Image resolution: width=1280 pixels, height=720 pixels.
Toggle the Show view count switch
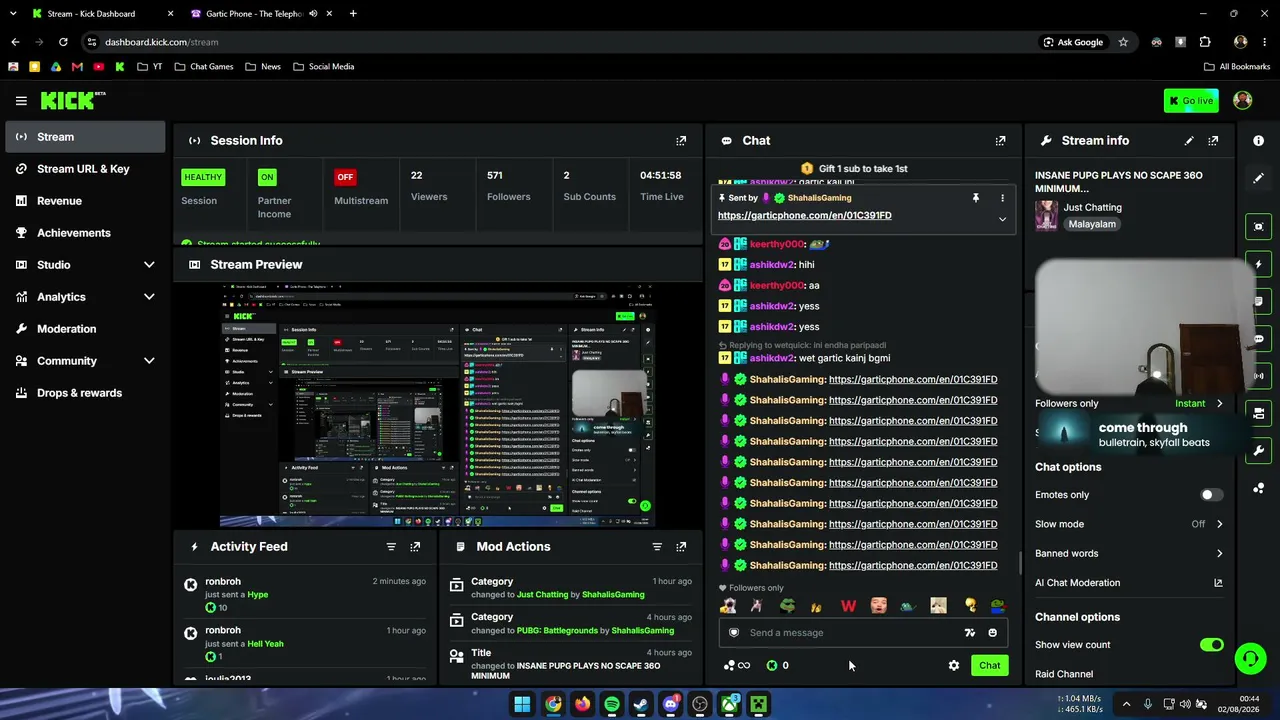1211,645
